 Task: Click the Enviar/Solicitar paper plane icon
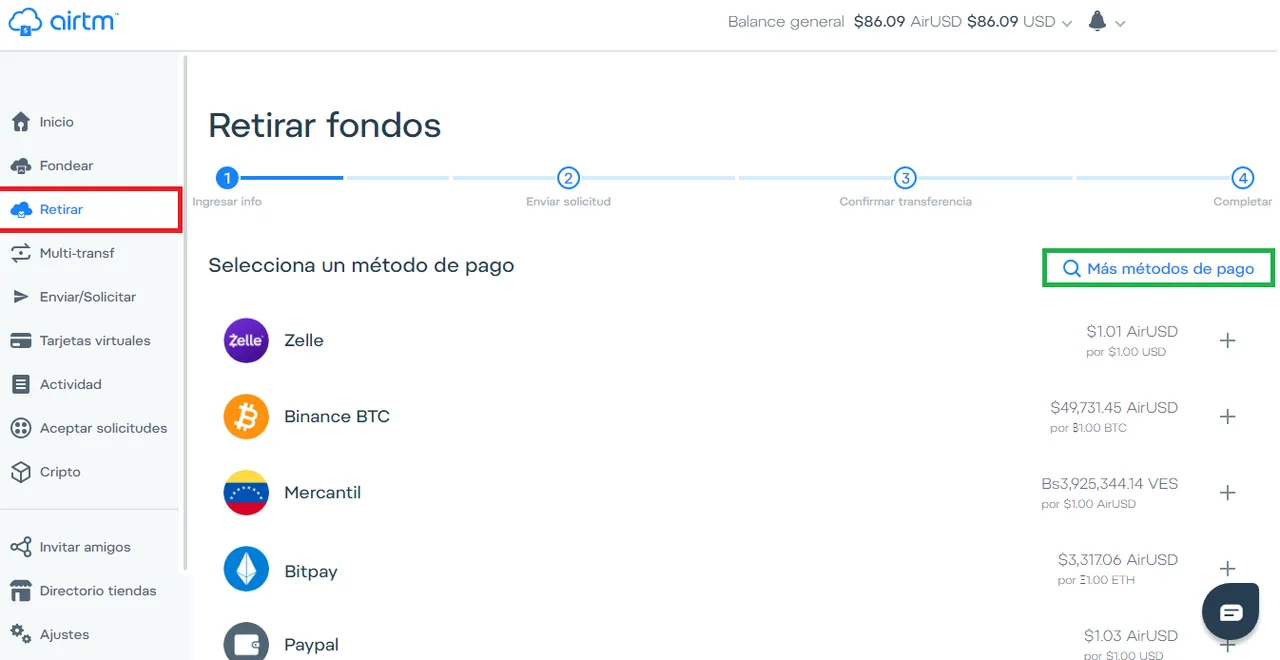(x=20, y=297)
